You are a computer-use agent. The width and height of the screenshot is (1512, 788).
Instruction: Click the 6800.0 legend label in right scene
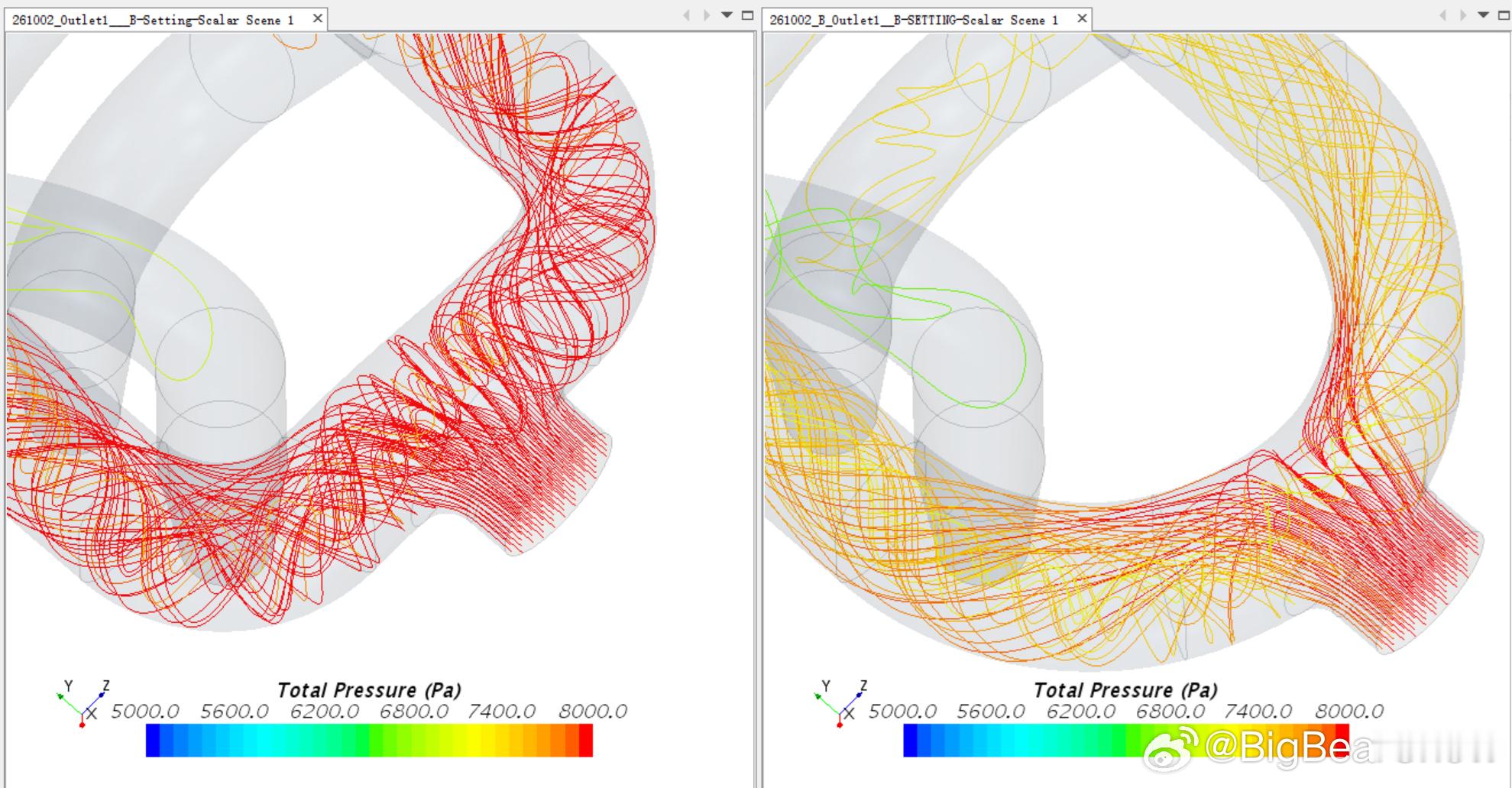click(1170, 712)
